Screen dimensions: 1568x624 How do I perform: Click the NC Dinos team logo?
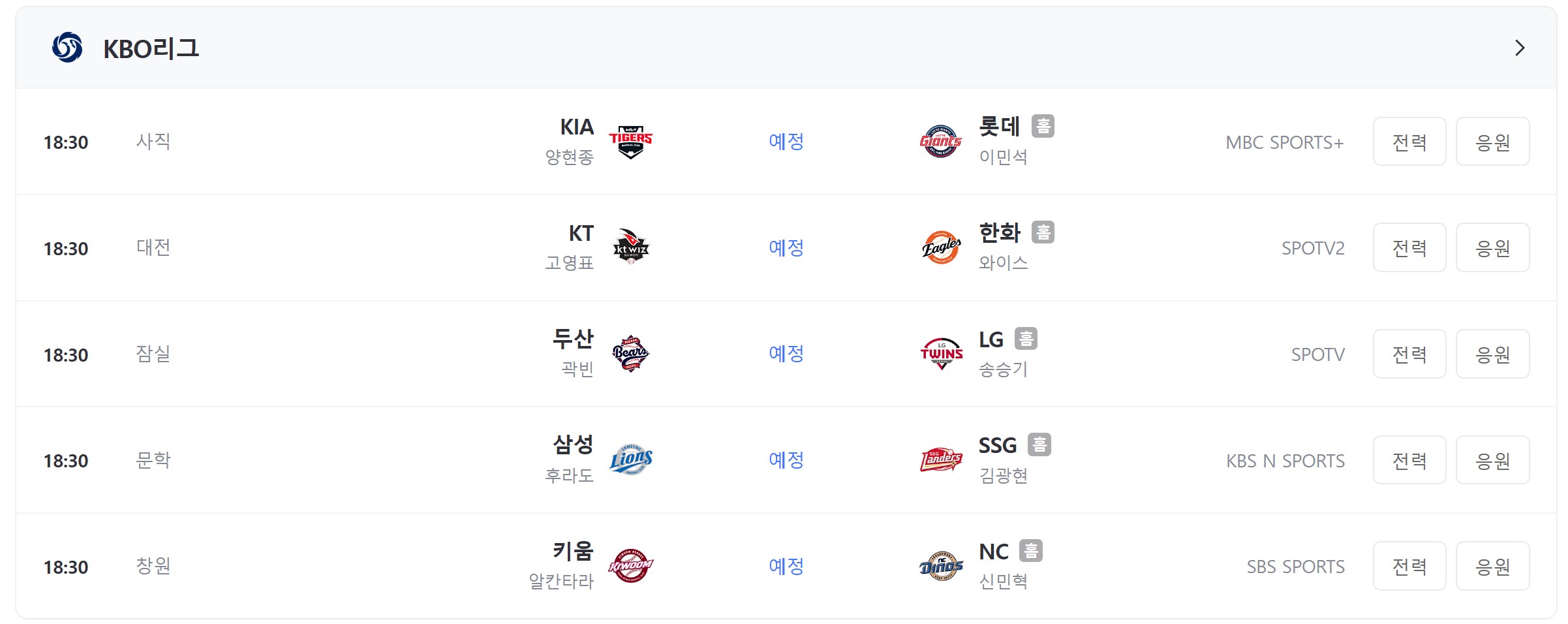coord(941,566)
